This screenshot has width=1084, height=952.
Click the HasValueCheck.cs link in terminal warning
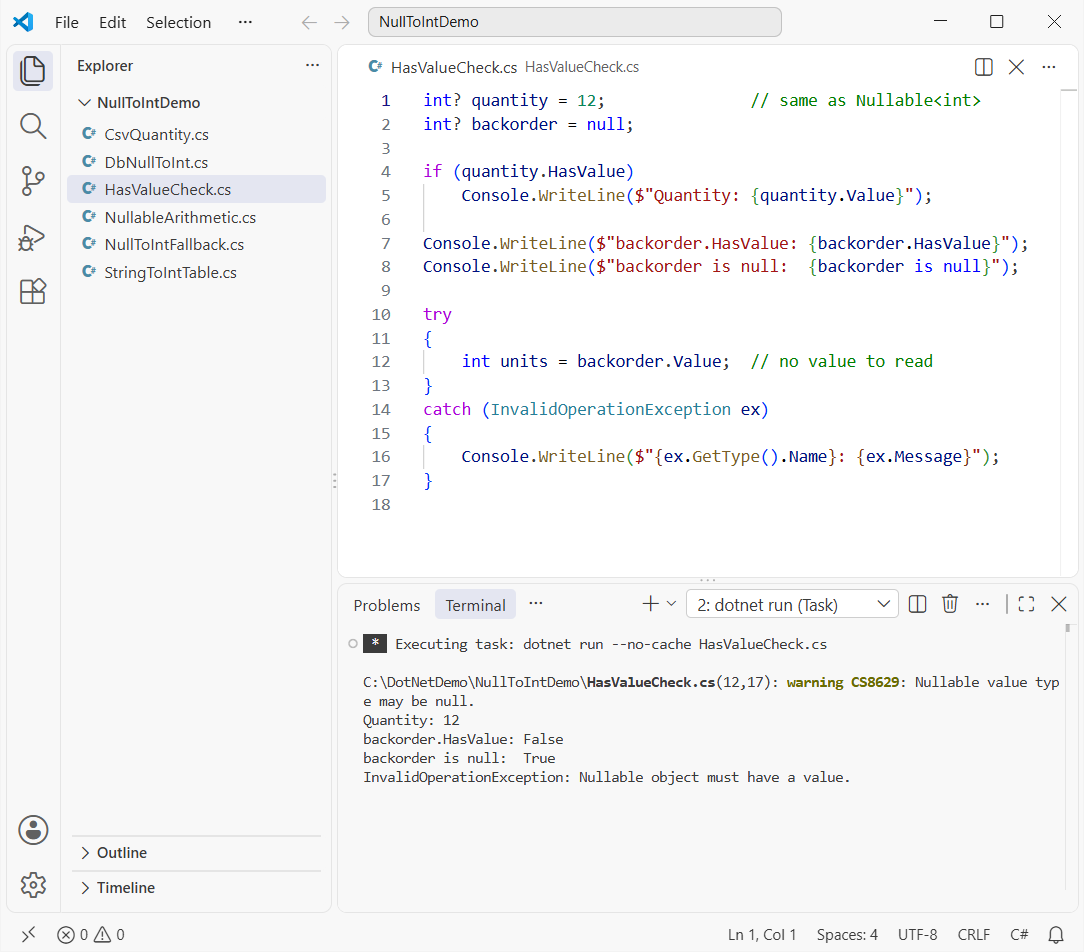651,682
